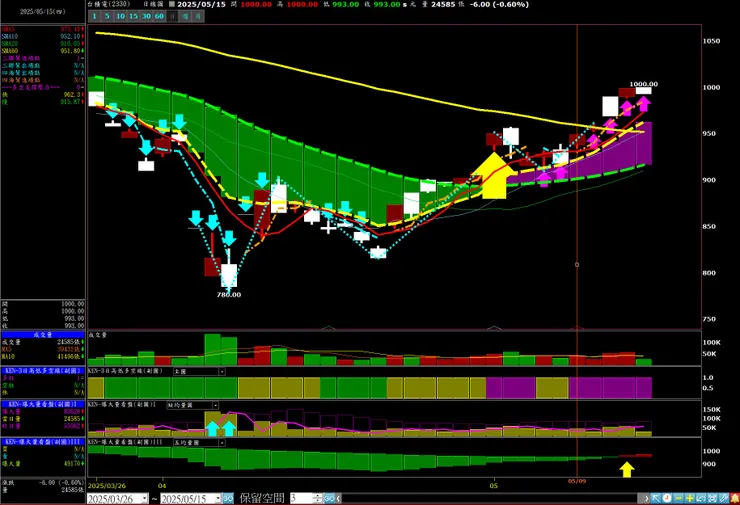The image size is (740, 505).
Task: Click the minus zoom-out icon
Action: pos(678,498)
